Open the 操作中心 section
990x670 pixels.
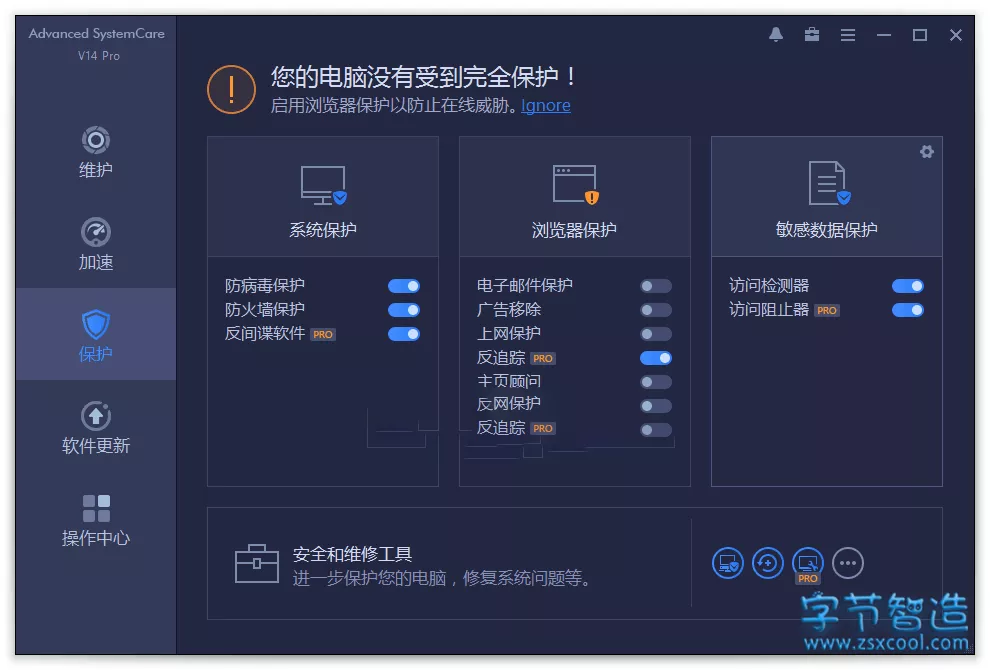pyautogui.click(x=95, y=520)
